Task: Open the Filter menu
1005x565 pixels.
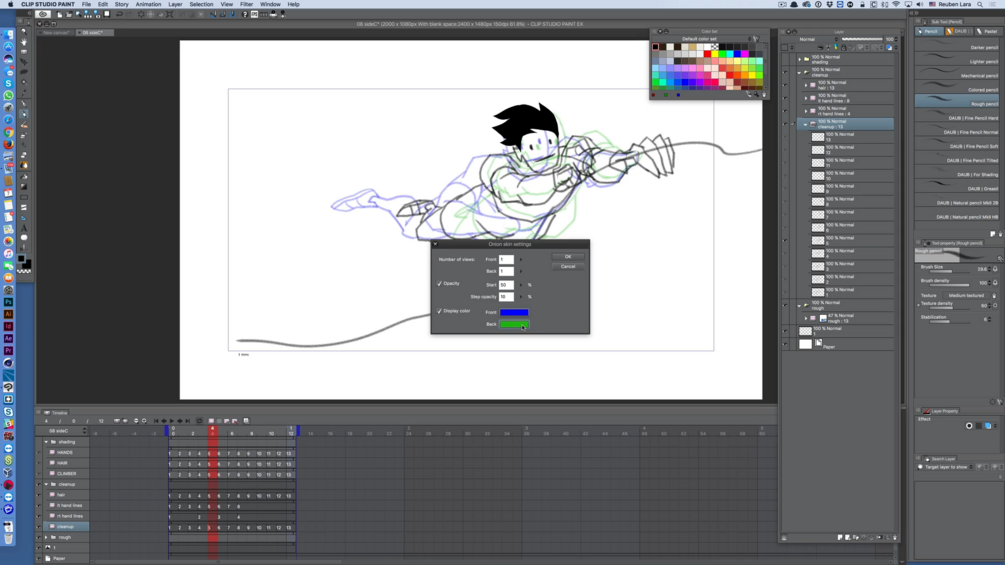Action: pyautogui.click(x=246, y=4)
